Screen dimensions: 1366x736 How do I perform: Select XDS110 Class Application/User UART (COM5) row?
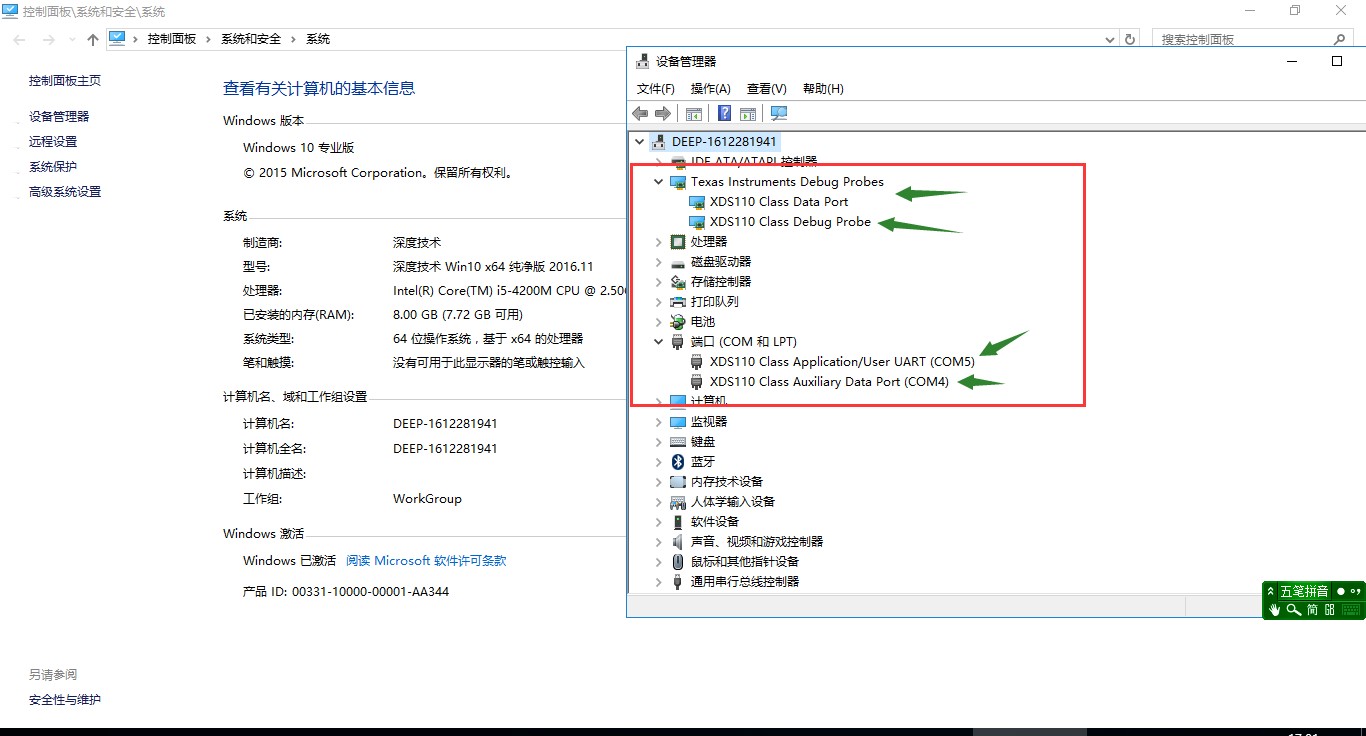click(x=842, y=362)
